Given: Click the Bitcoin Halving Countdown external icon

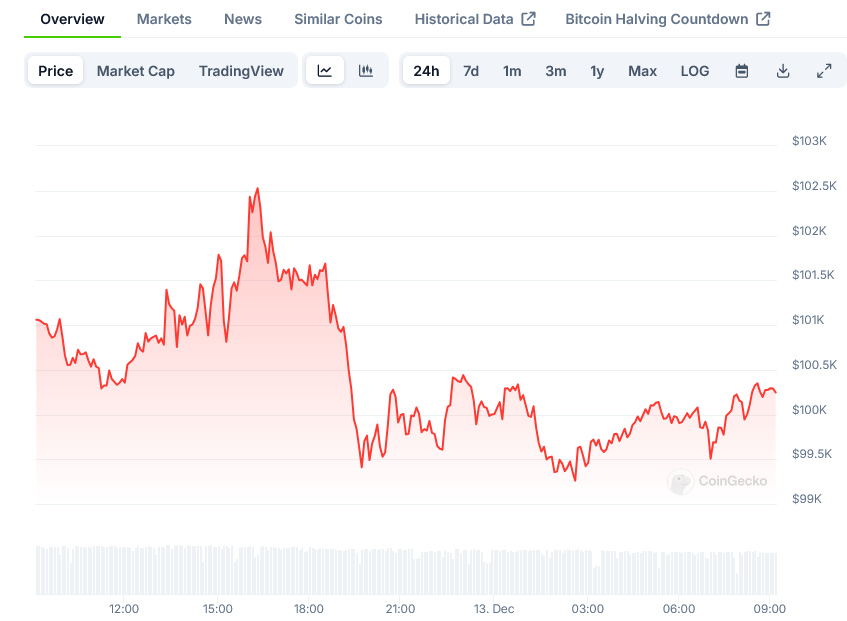Looking at the screenshot, I should (763, 19).
